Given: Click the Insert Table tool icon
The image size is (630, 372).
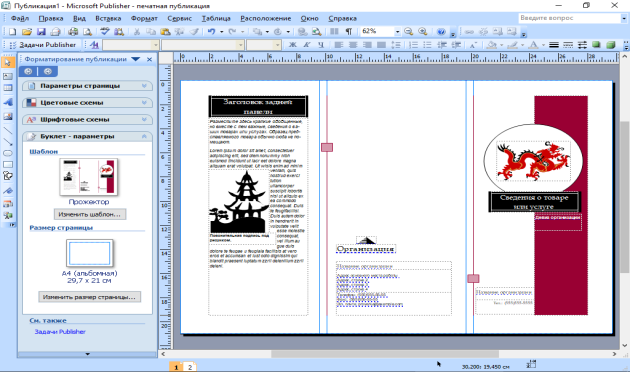Looking at the screenshot, I should click(8, 88).
